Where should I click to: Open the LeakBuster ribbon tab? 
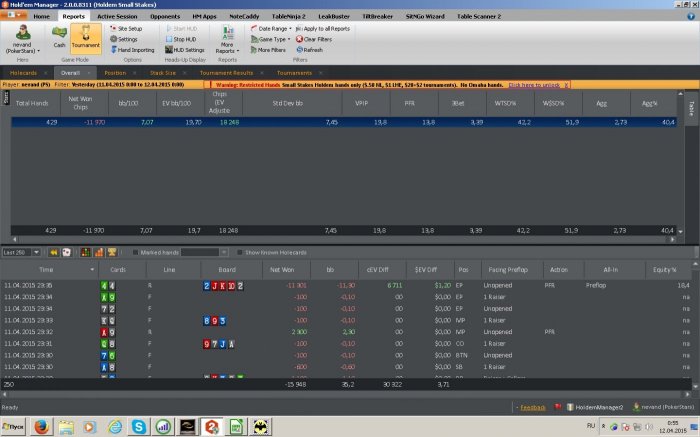coord(334,17)
